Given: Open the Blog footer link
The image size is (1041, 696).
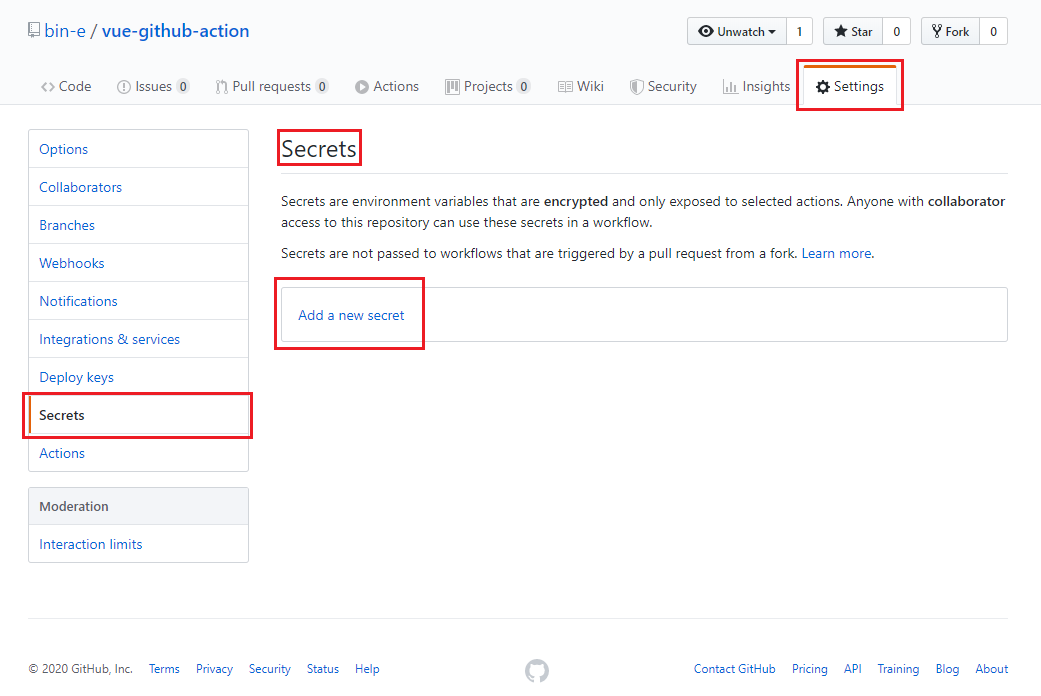Looking at the screenshot, I should point(947,669).
